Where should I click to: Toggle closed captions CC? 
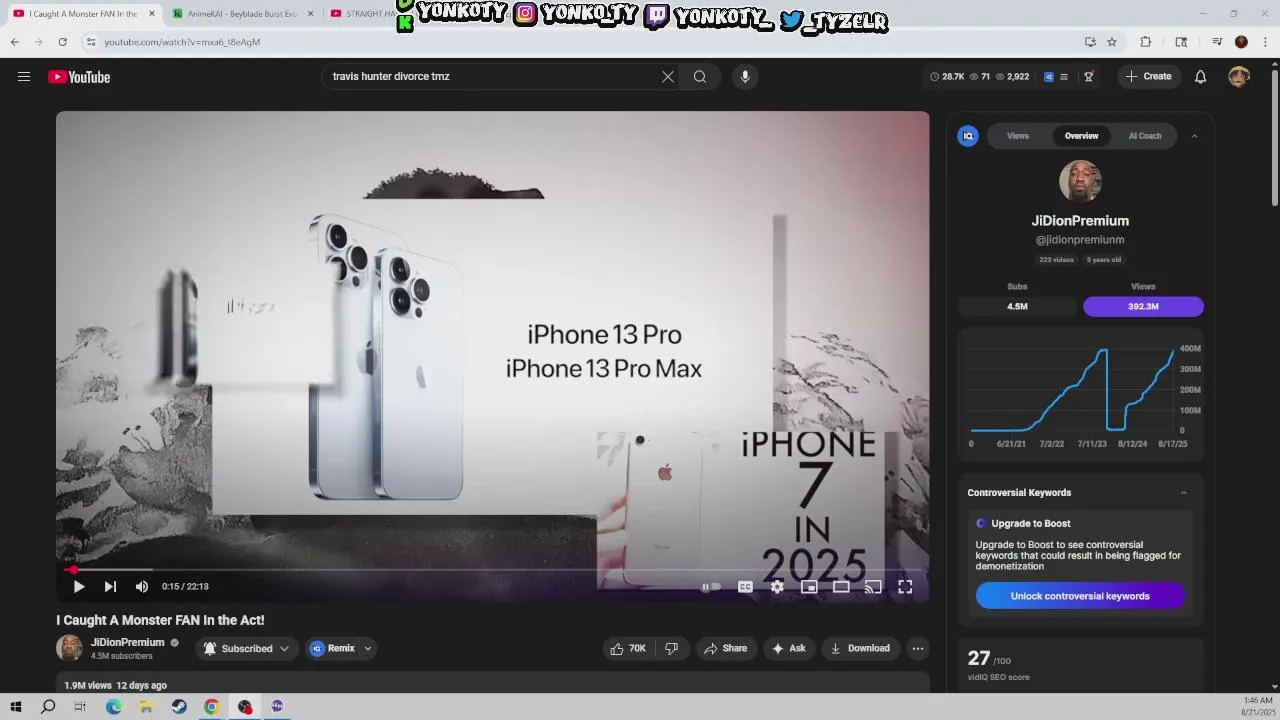(x=745, y=587)
